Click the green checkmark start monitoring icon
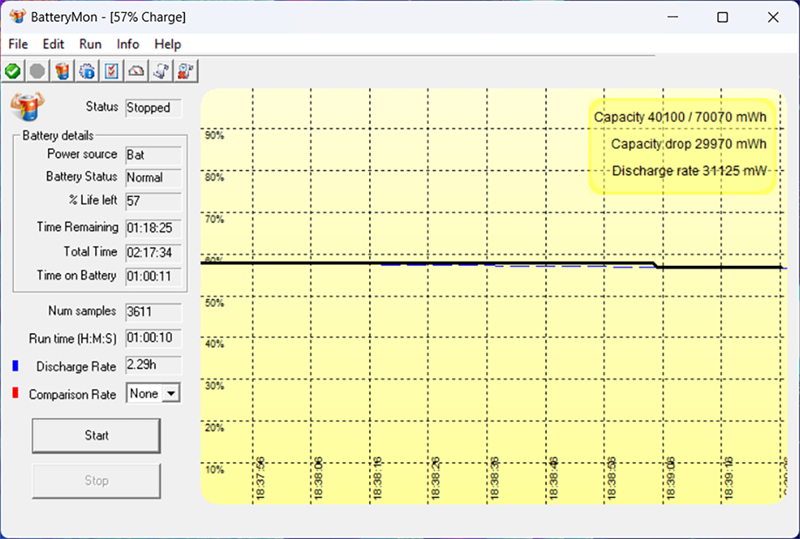 (13, 71)
